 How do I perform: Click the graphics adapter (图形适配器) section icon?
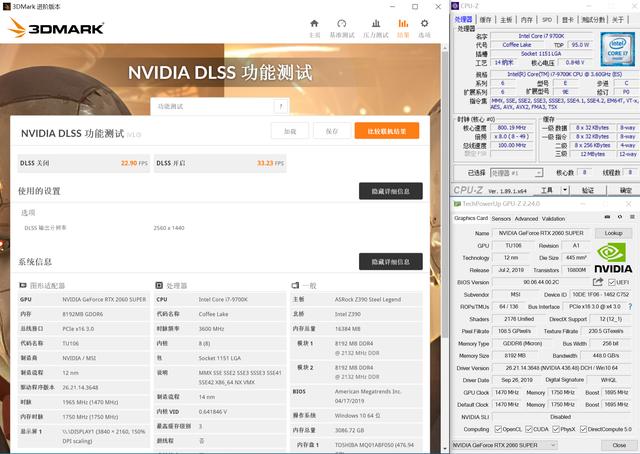[23, 285]
